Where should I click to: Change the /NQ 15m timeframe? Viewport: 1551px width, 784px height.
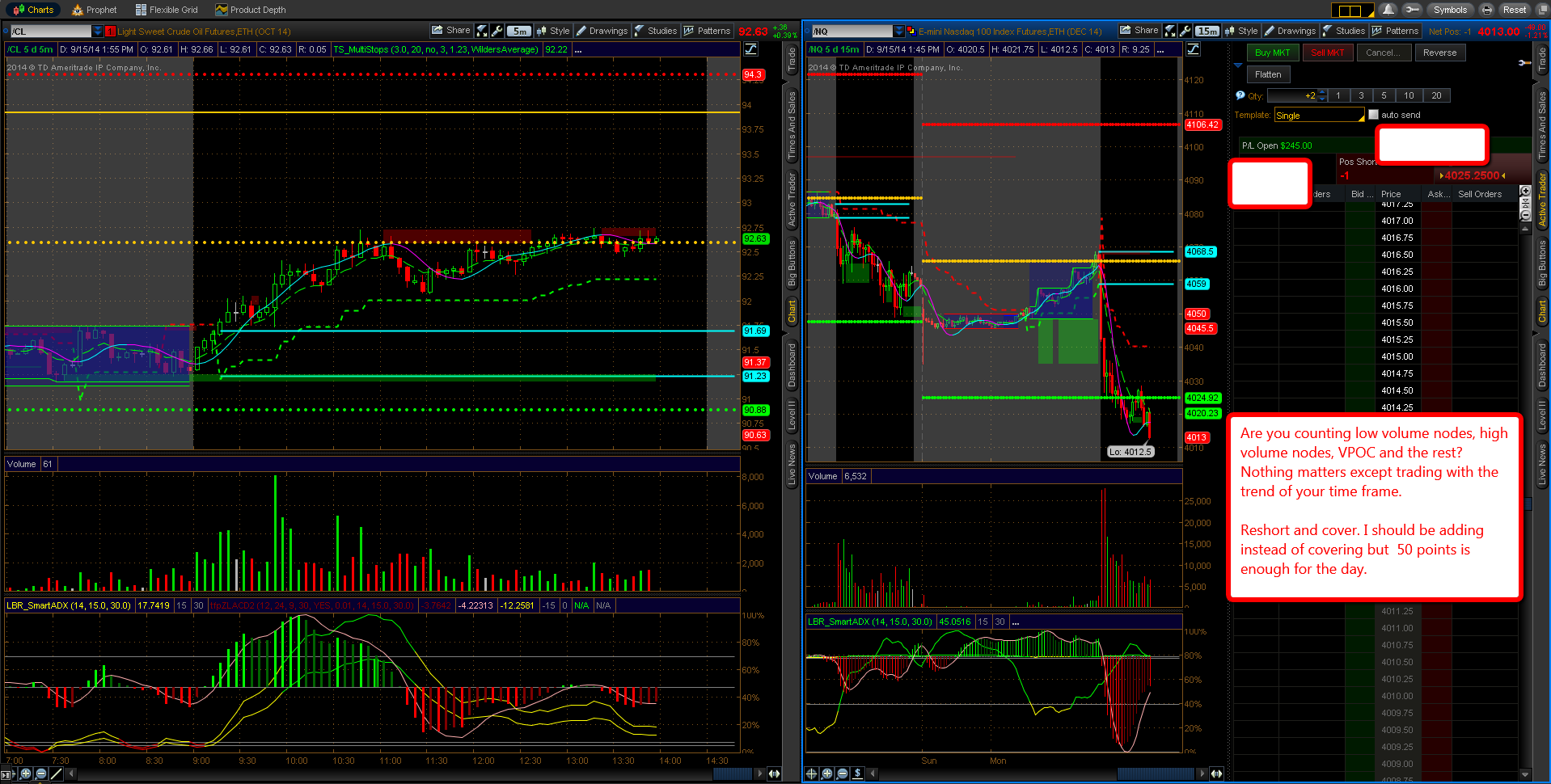click(1207, 31)
